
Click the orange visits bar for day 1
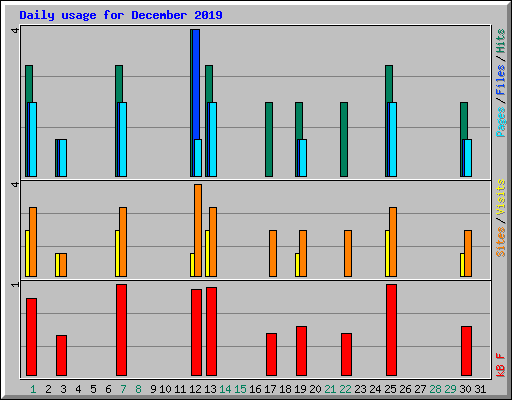[33, 242]
